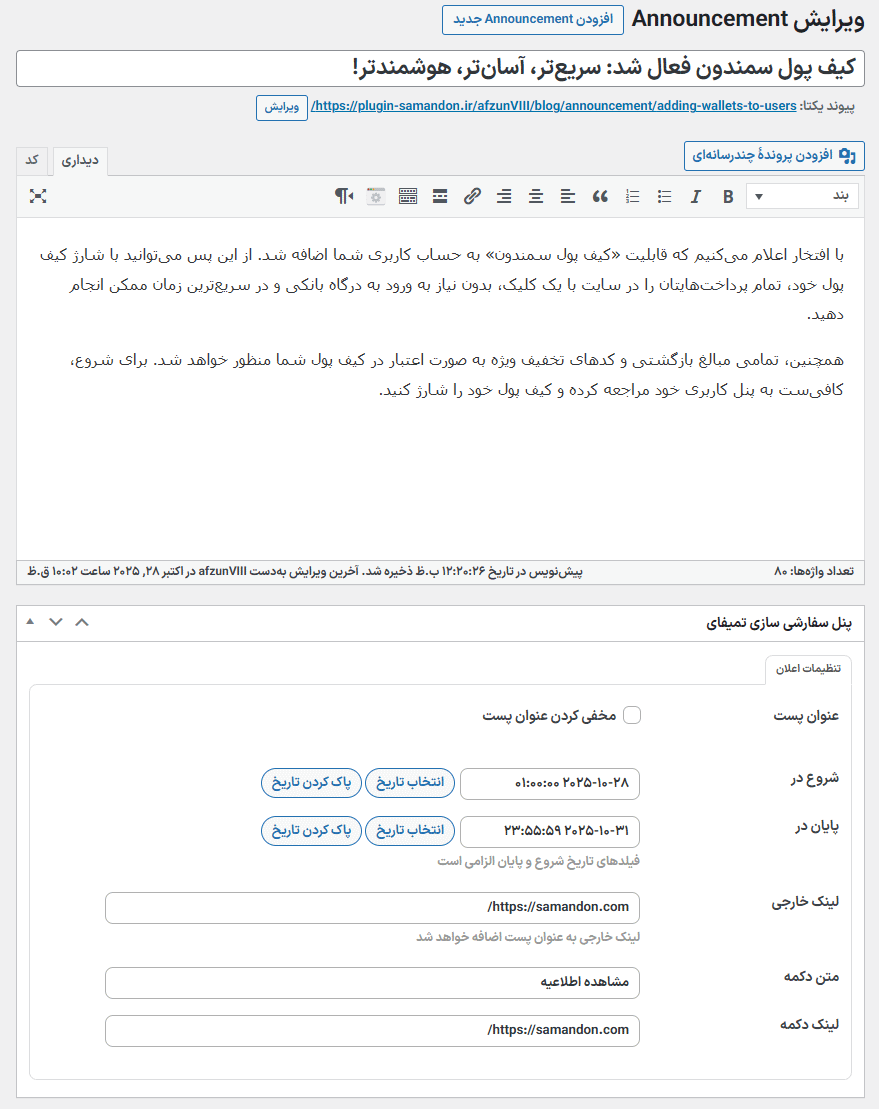
Task: Show the extra toolbar row (toolbar toggle)
Action: pyautogui.click(x=408, y=196)
